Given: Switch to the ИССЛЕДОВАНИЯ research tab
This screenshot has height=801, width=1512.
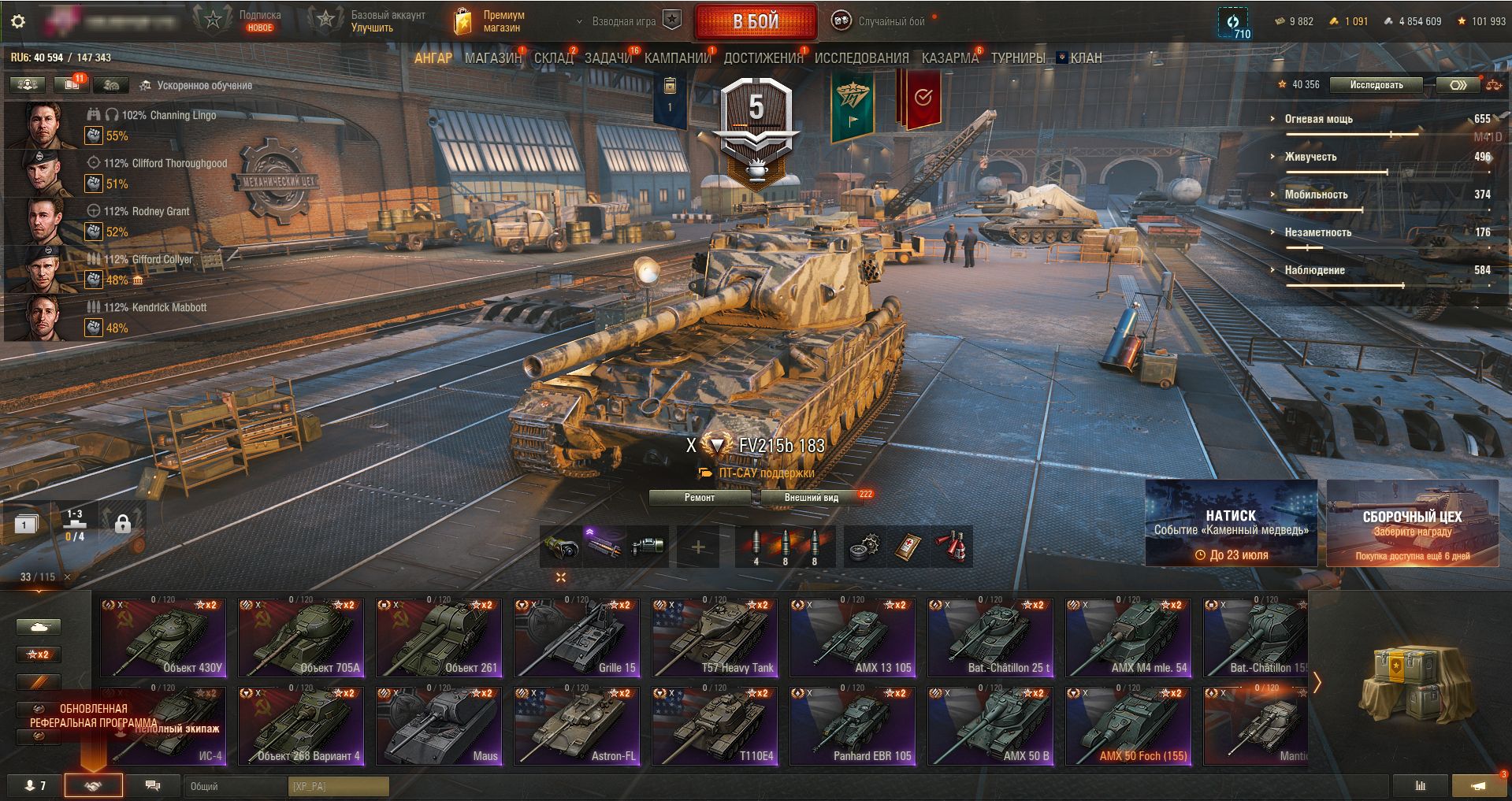Looking at the screenshot, I should [x=861, y=57].
